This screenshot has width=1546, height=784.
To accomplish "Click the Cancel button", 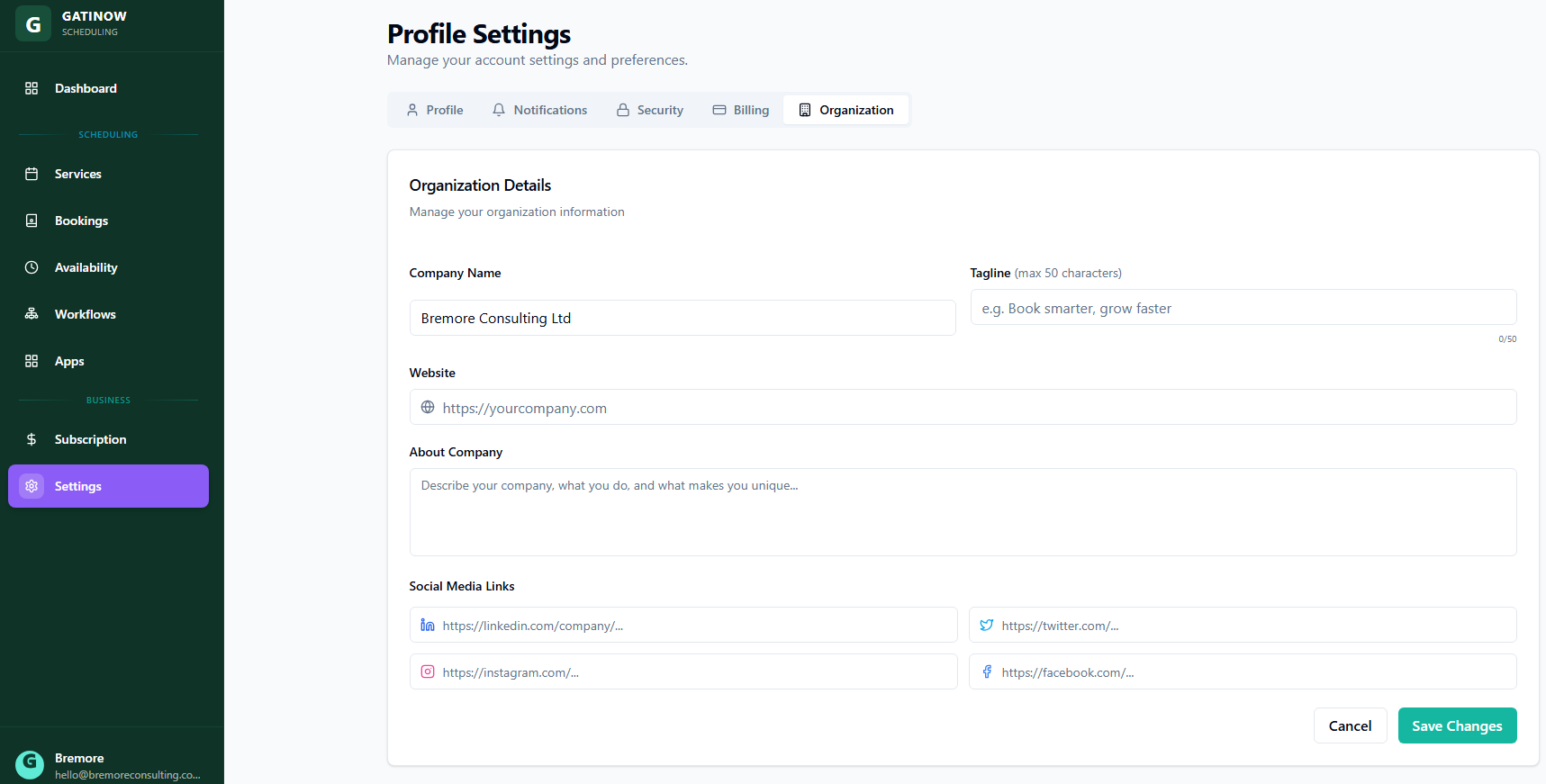I will pyautogui.click(x=1350, y=725).
